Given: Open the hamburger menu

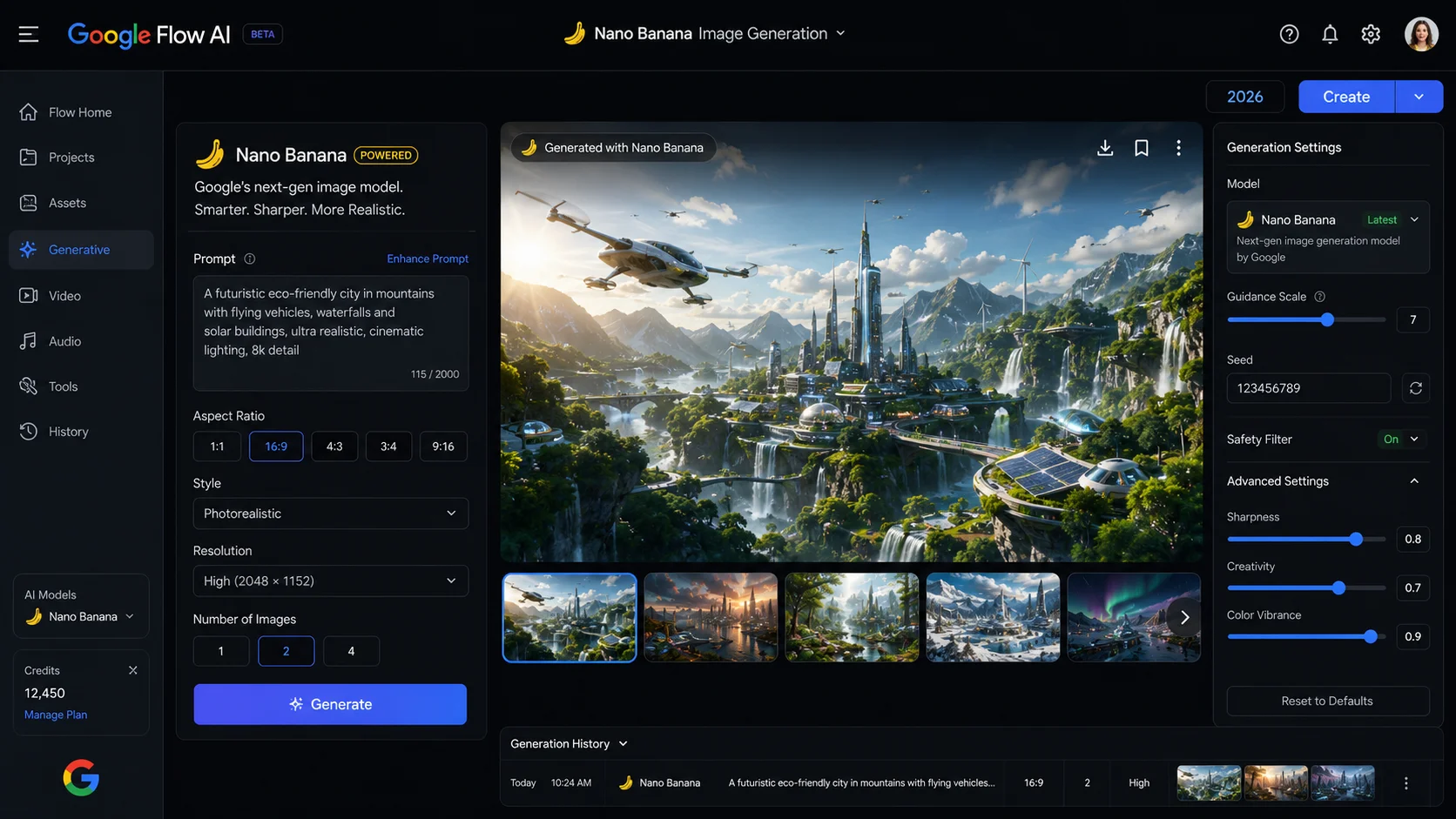Looking at the screenshot, I should tap(29, 34).
